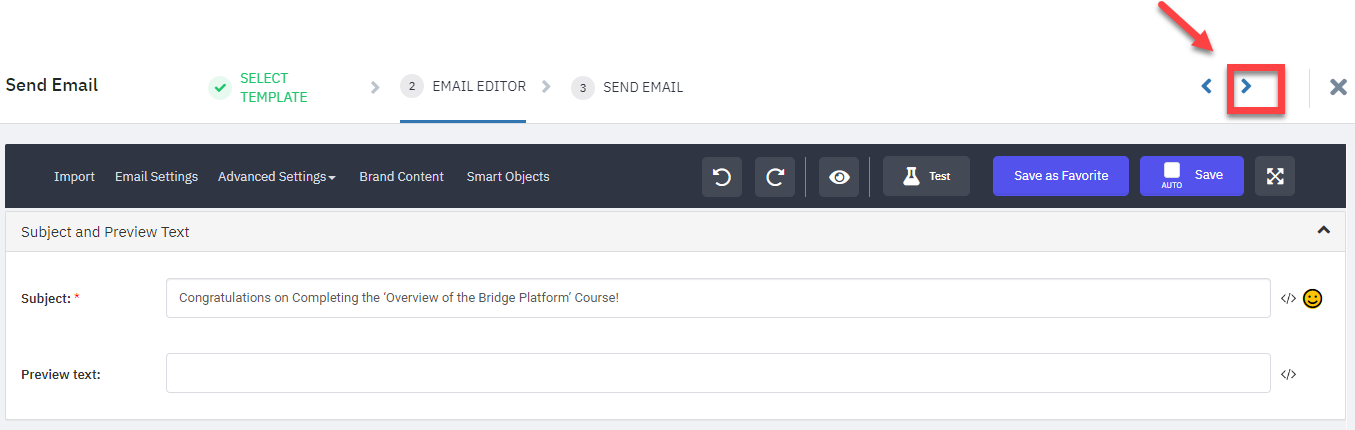The height and width of the screenshot is (430, 1355).
Task: Open the Smart Objects menu
Action: click(508, 176)
